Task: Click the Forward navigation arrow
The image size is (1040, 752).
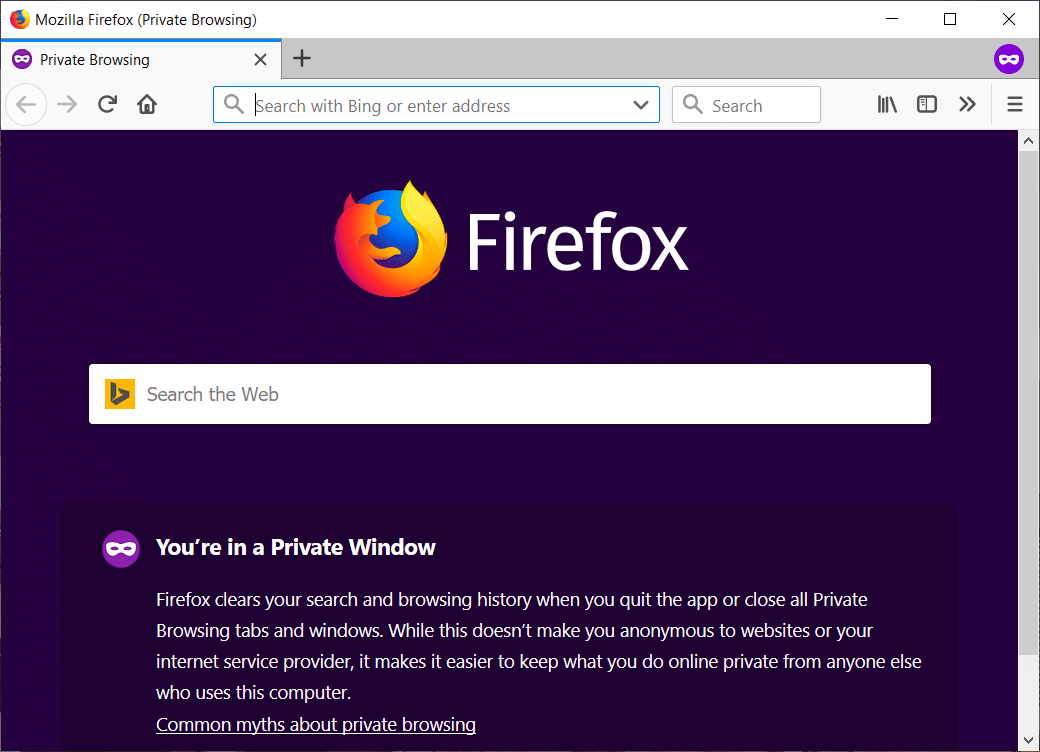Action: (x=67, y=105)
